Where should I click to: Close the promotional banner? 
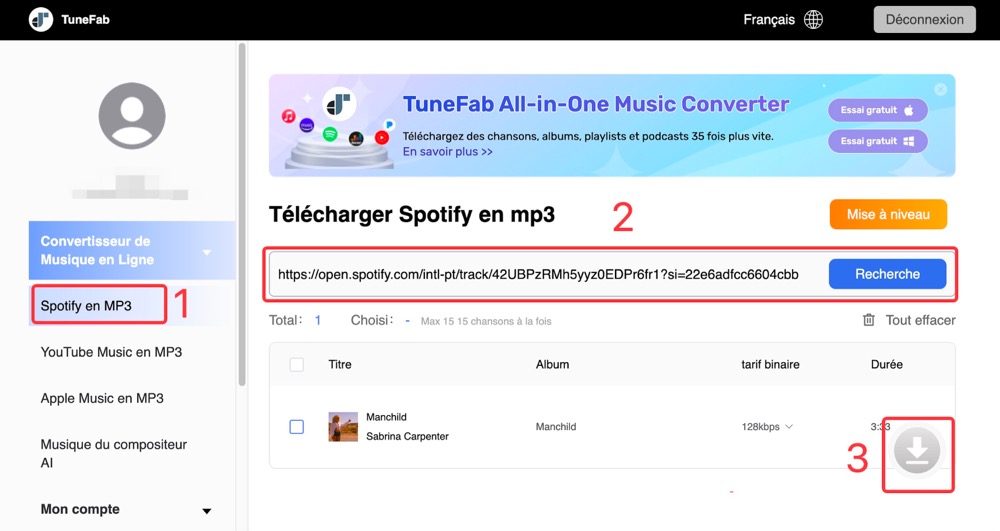941,89
